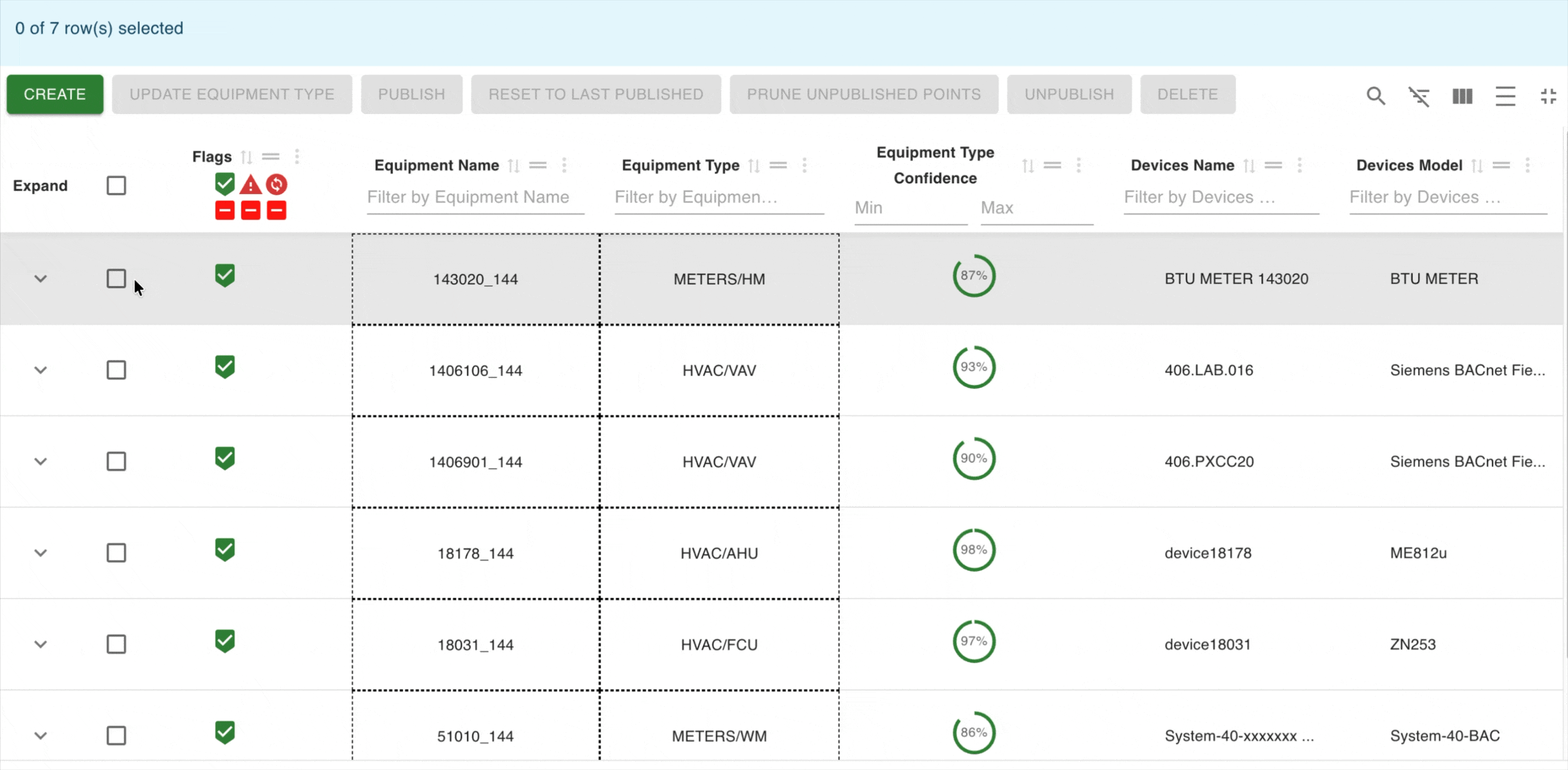Expand row 1406106_144 details

[40, 370]
